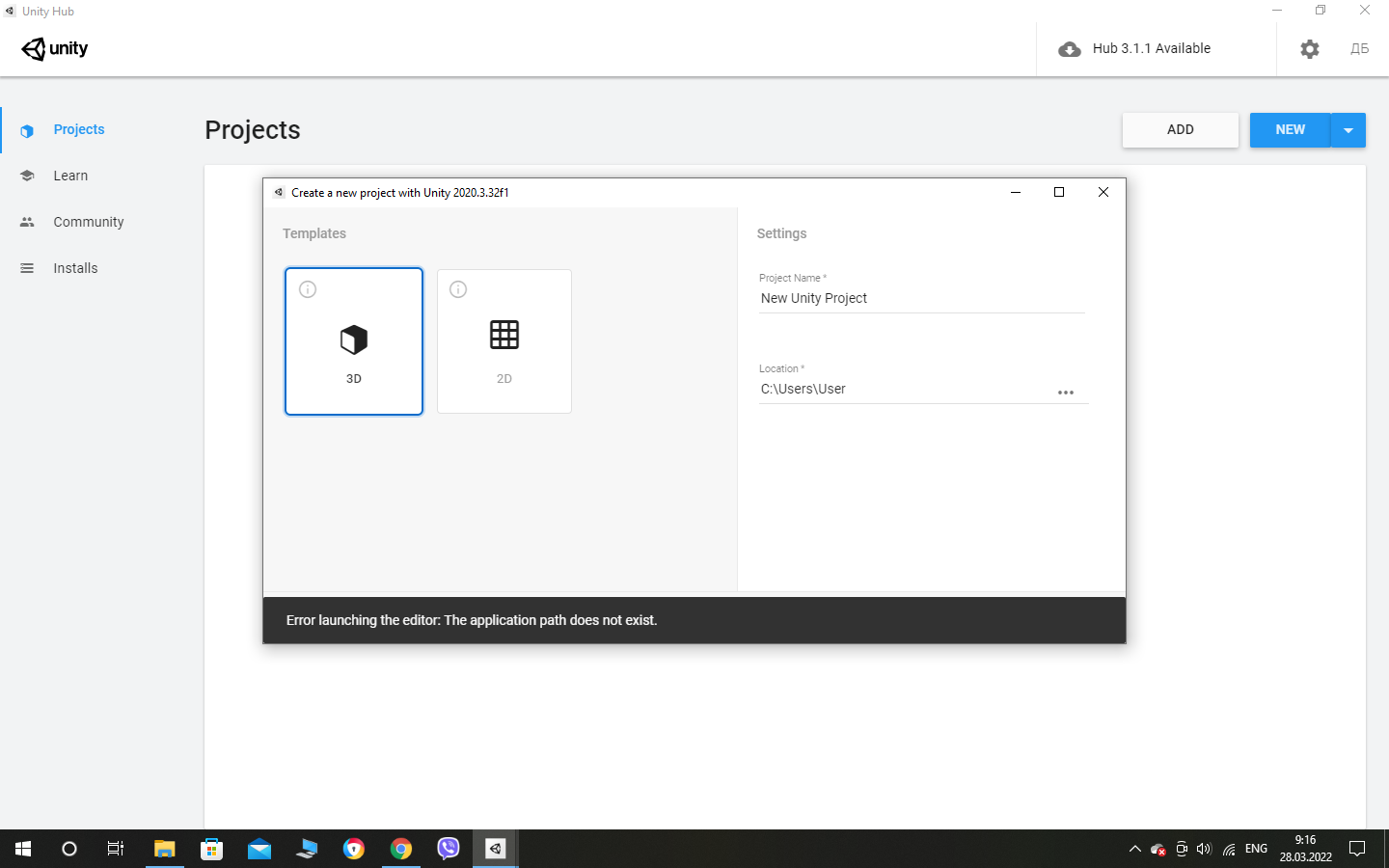Show hidden system tray icons
This screenshot has width=1389, height=868.
tap(1134, 849)
